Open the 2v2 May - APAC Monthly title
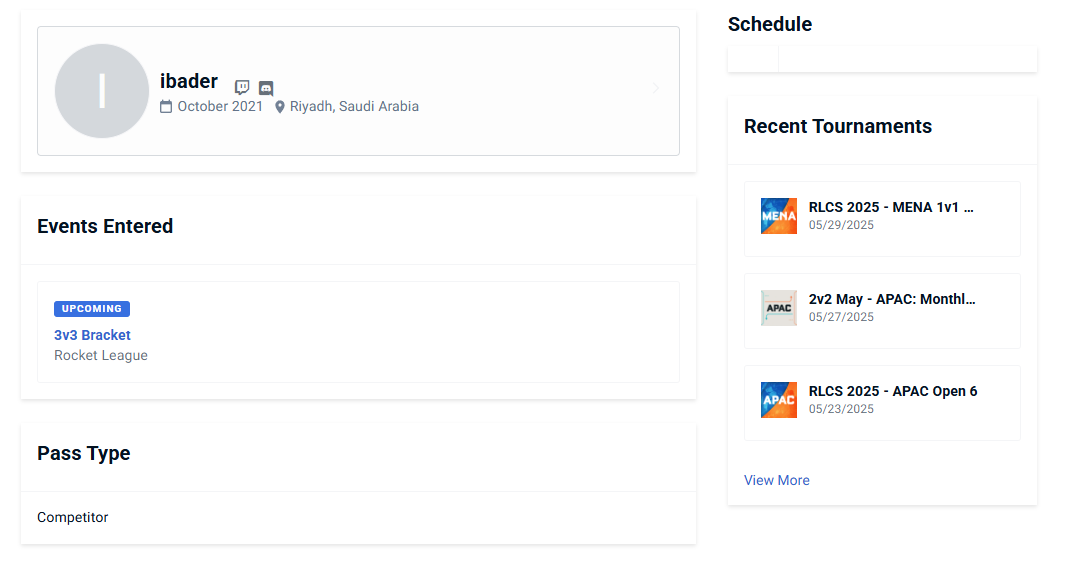This screenshot has height=584, width=1091. click(892, 299)
